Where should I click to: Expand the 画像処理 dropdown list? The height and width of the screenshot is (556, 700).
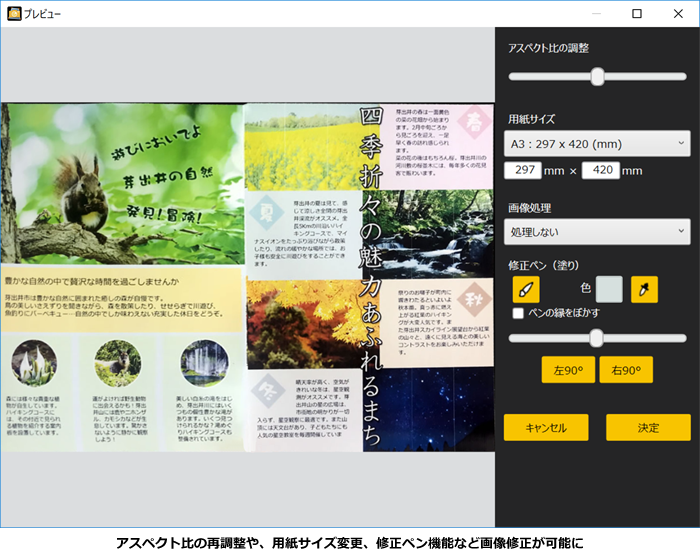(597, 231)
